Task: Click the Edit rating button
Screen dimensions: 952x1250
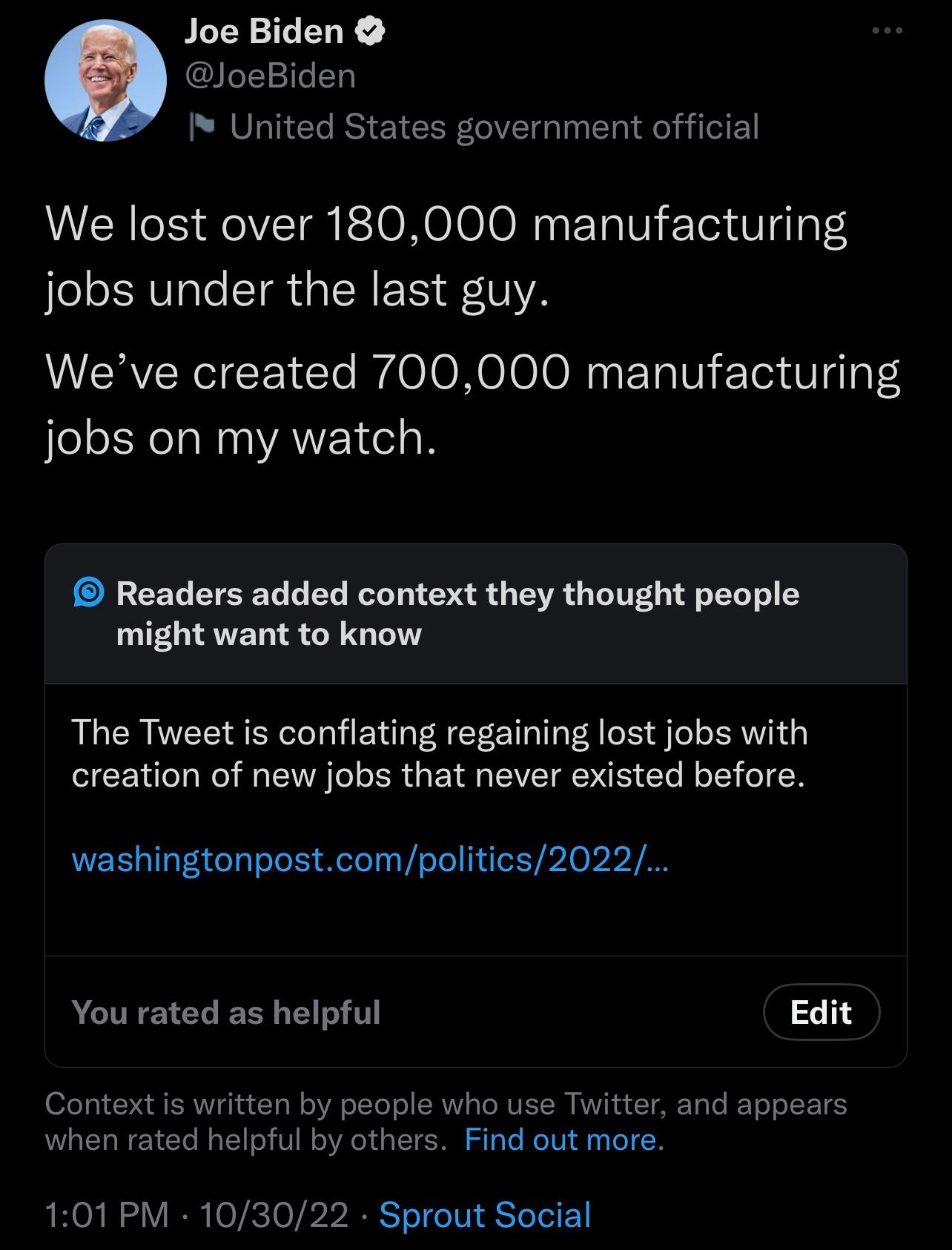Action: [822, 1012]
